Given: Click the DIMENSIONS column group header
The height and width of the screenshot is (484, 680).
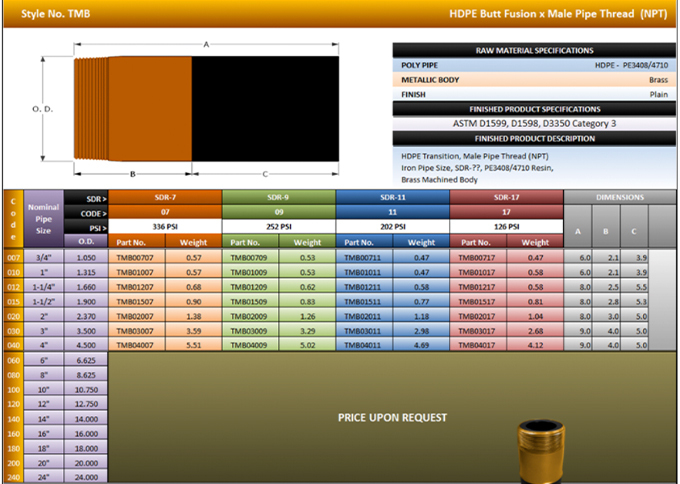Looking at the screenshot, I should click(x=620, y=198).
